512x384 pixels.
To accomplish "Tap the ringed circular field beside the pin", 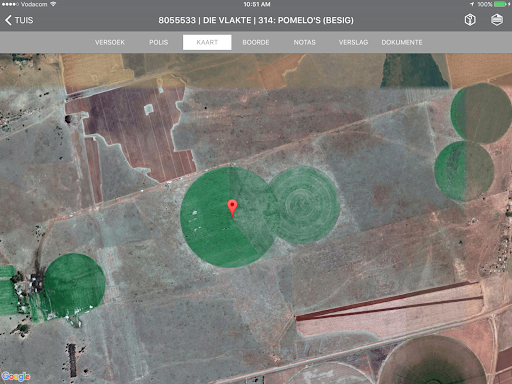I will point(304,205).
